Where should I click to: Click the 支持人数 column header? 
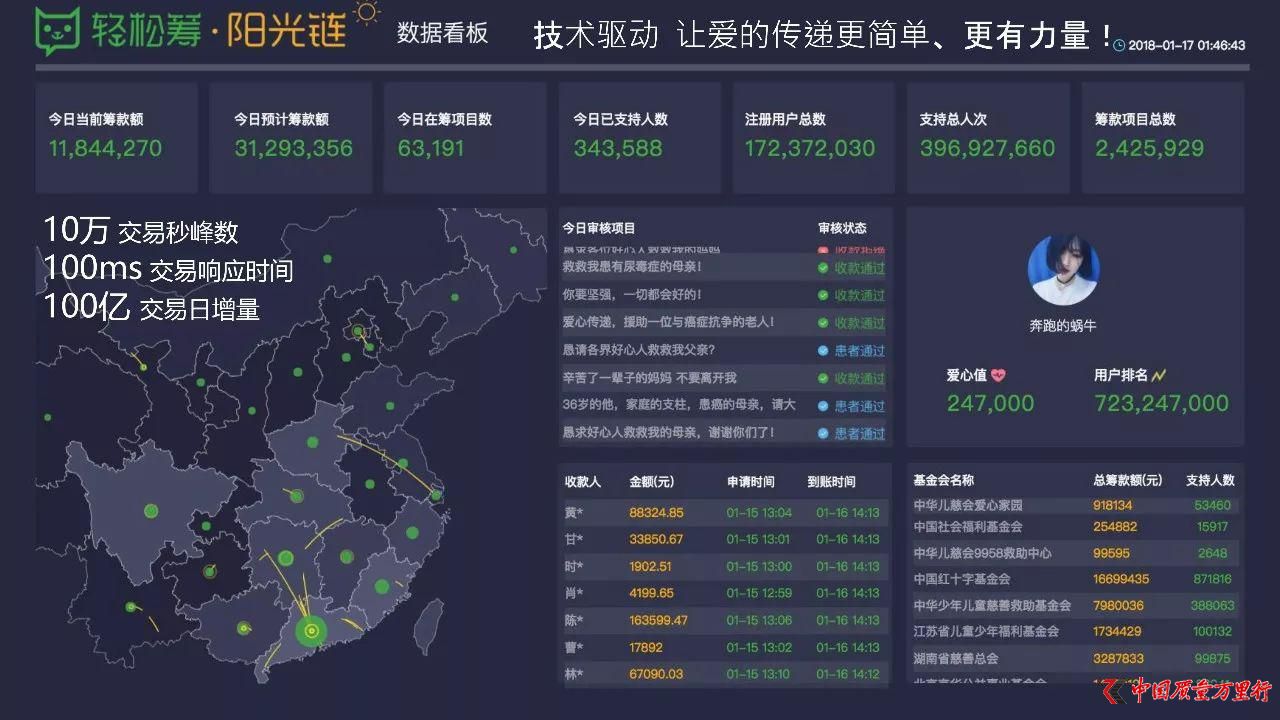coord(1210,480)
